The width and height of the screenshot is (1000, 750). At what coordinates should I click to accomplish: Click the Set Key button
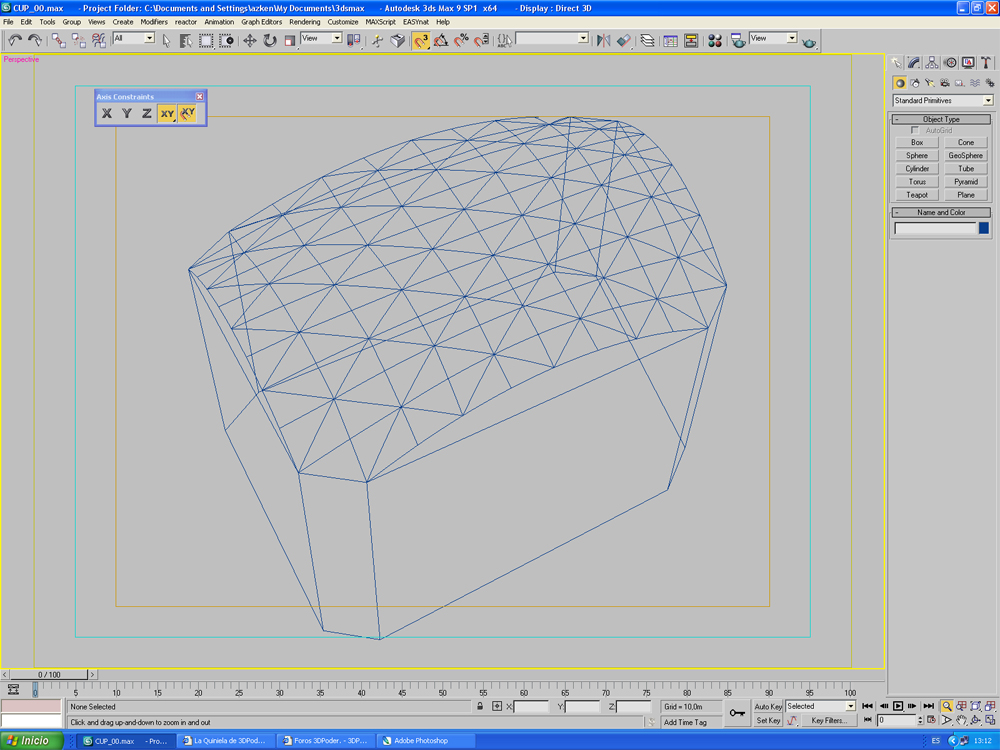pyautogui.click(x=768, y=721)
